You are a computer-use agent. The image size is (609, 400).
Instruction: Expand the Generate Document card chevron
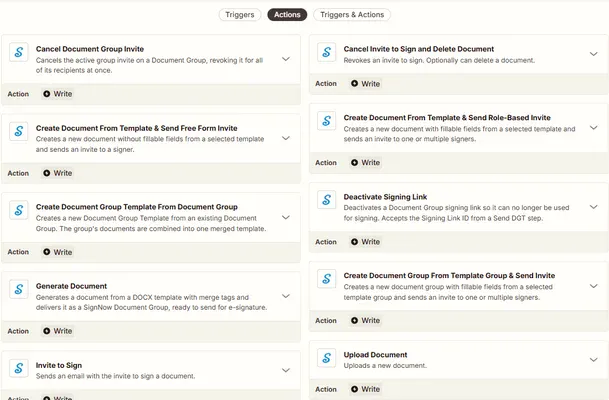[x=286, y=296]
